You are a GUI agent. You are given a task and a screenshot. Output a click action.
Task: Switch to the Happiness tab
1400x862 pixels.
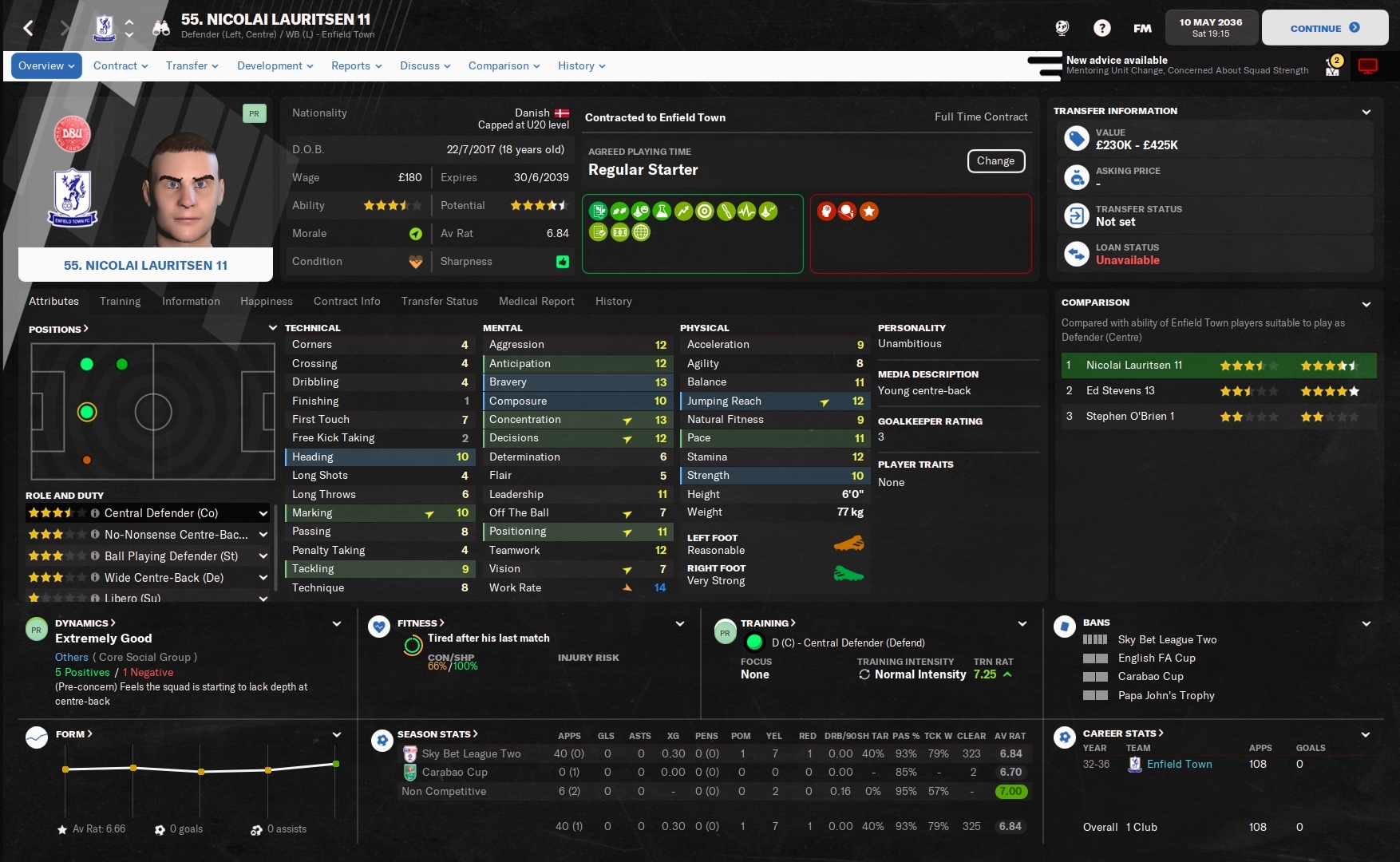click(x=267, y=302)
